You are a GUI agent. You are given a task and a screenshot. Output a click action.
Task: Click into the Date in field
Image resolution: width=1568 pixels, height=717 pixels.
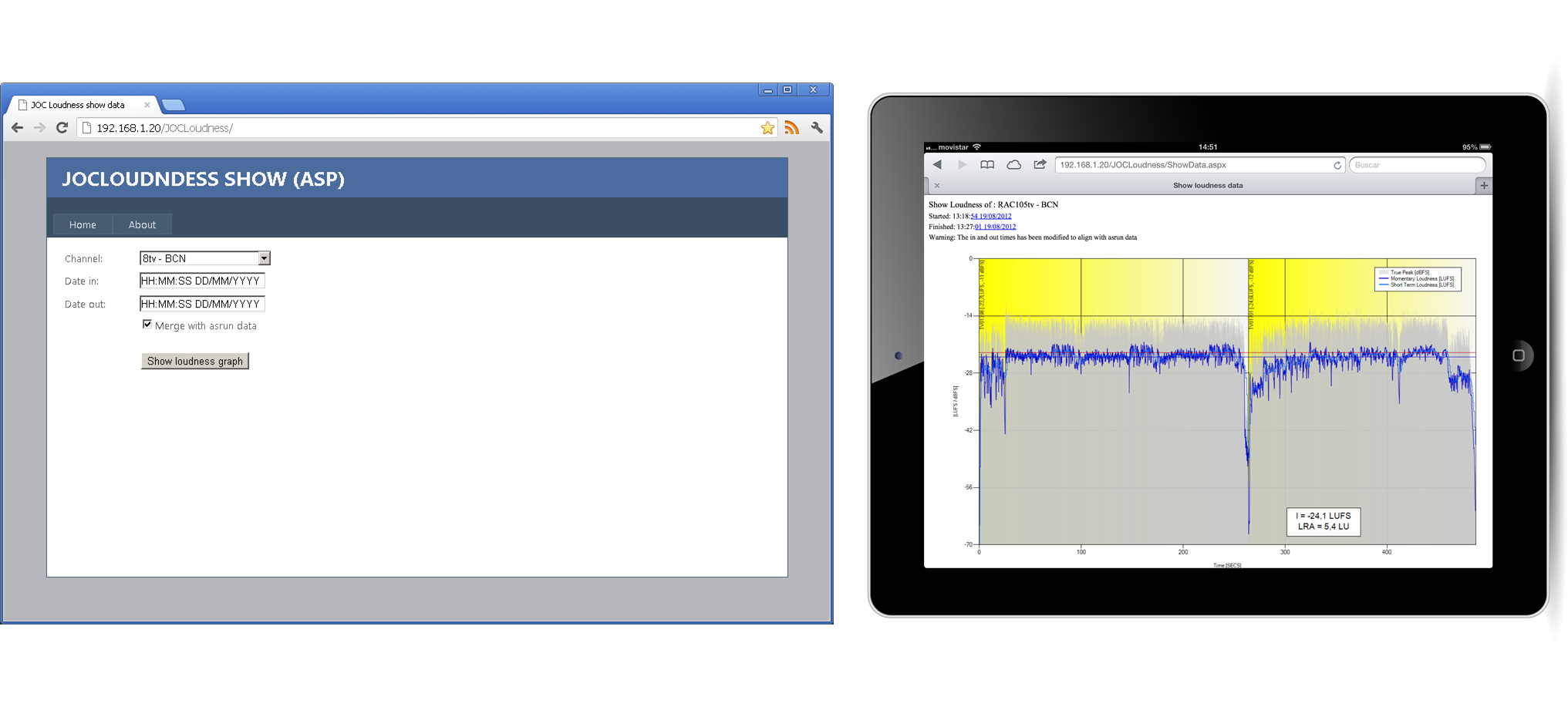tap(202, 281)
